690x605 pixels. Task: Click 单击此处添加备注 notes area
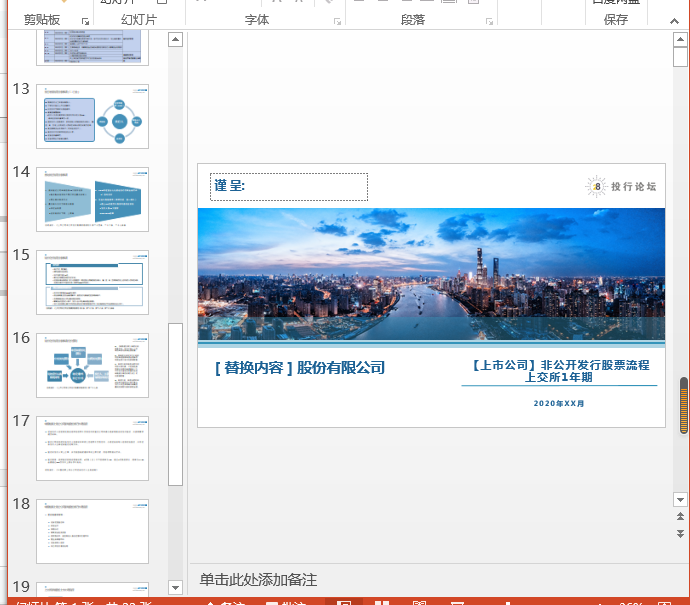click(x=258, y=580)
